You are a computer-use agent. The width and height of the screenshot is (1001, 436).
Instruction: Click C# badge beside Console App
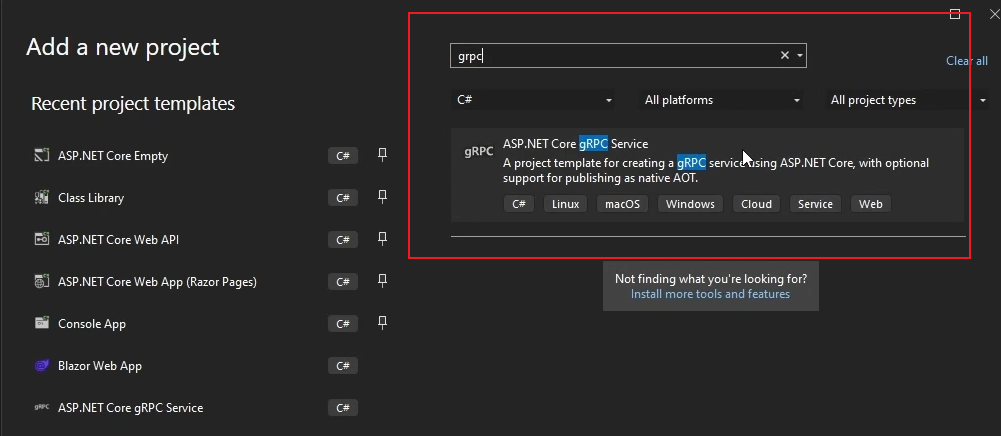pos(343,323)
